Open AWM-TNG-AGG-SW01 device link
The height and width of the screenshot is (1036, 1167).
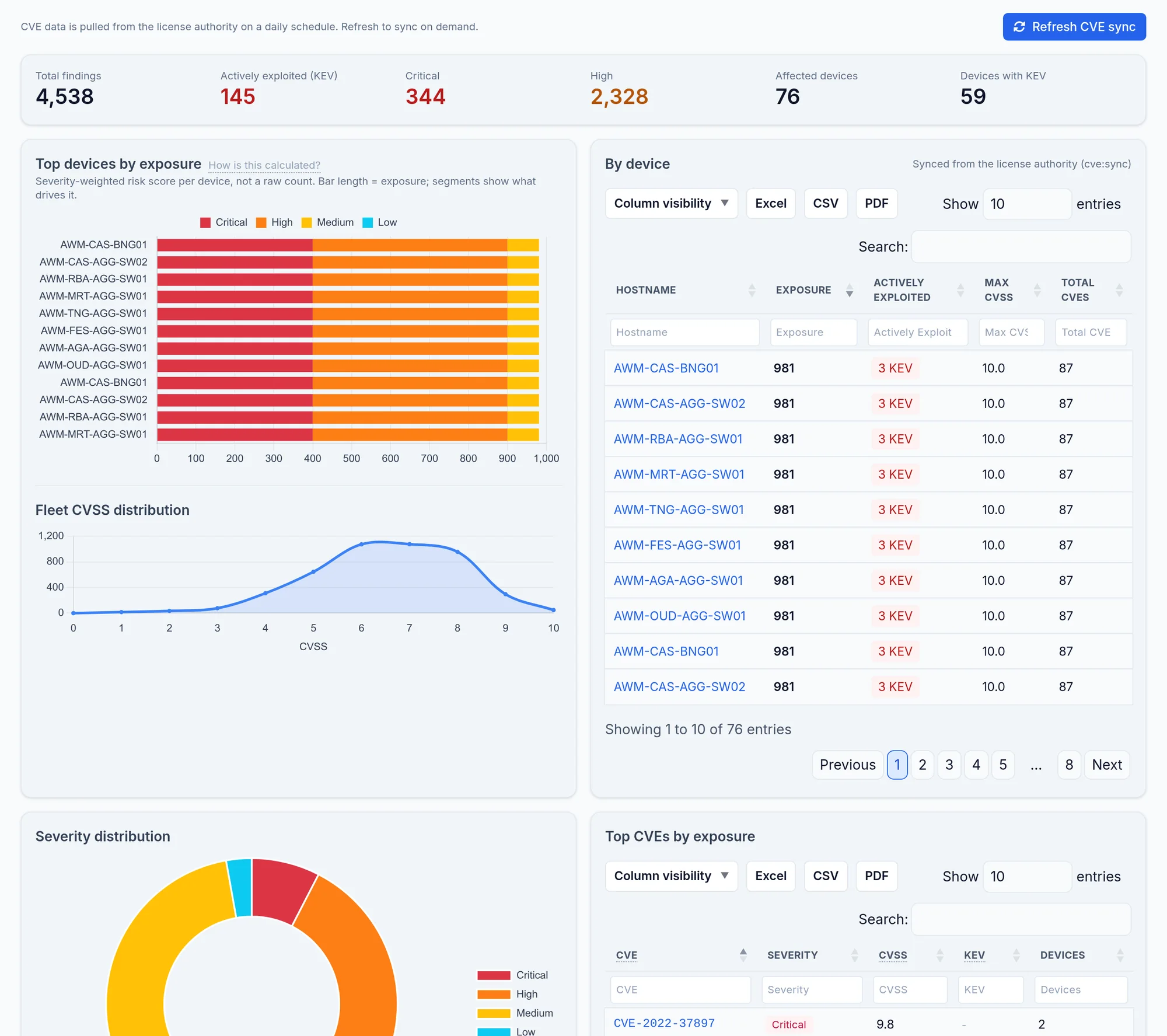click(x=679, y=510)
